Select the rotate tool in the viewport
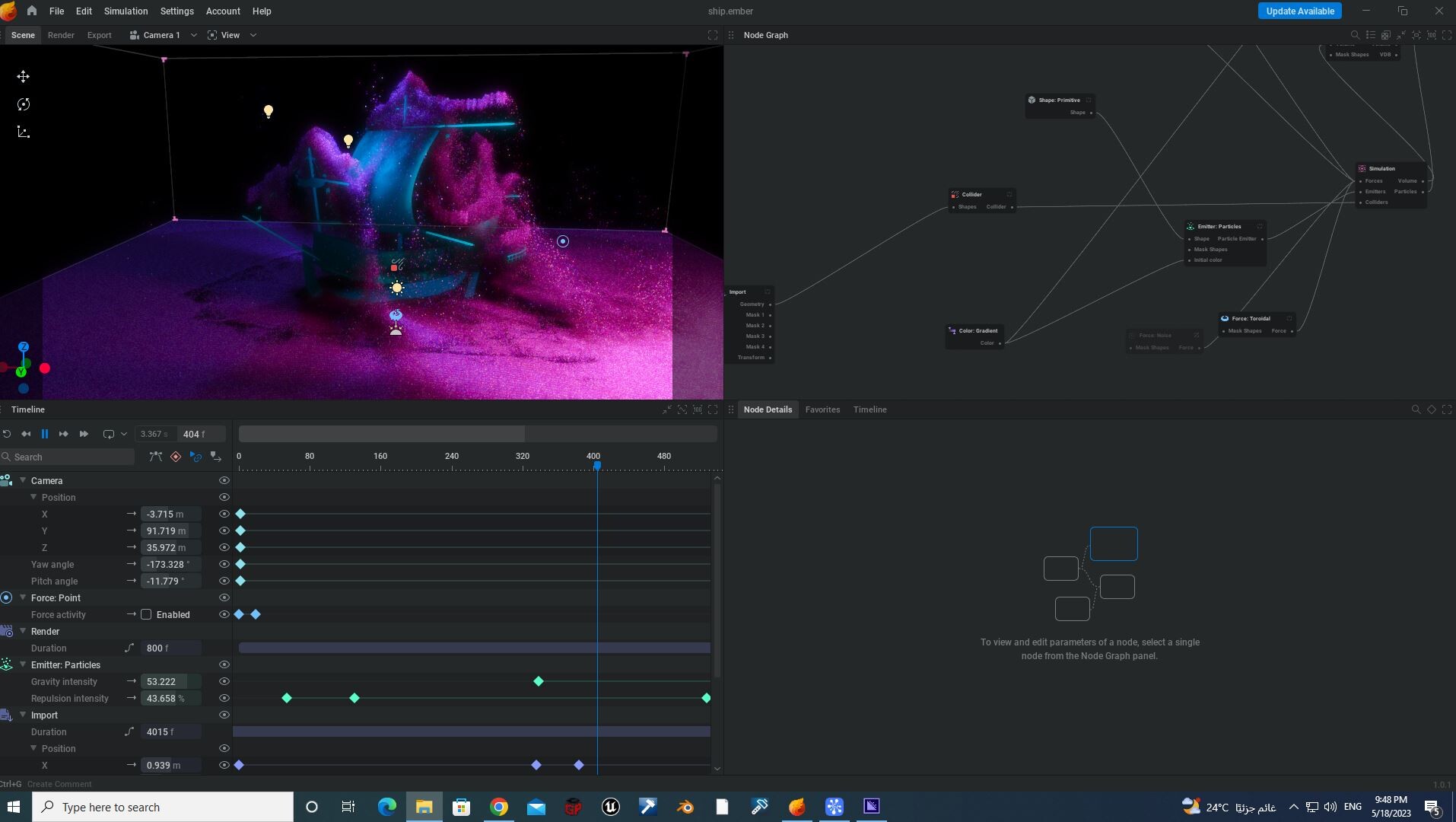This screenshot has height=822, width=1456. pos(23,104)
